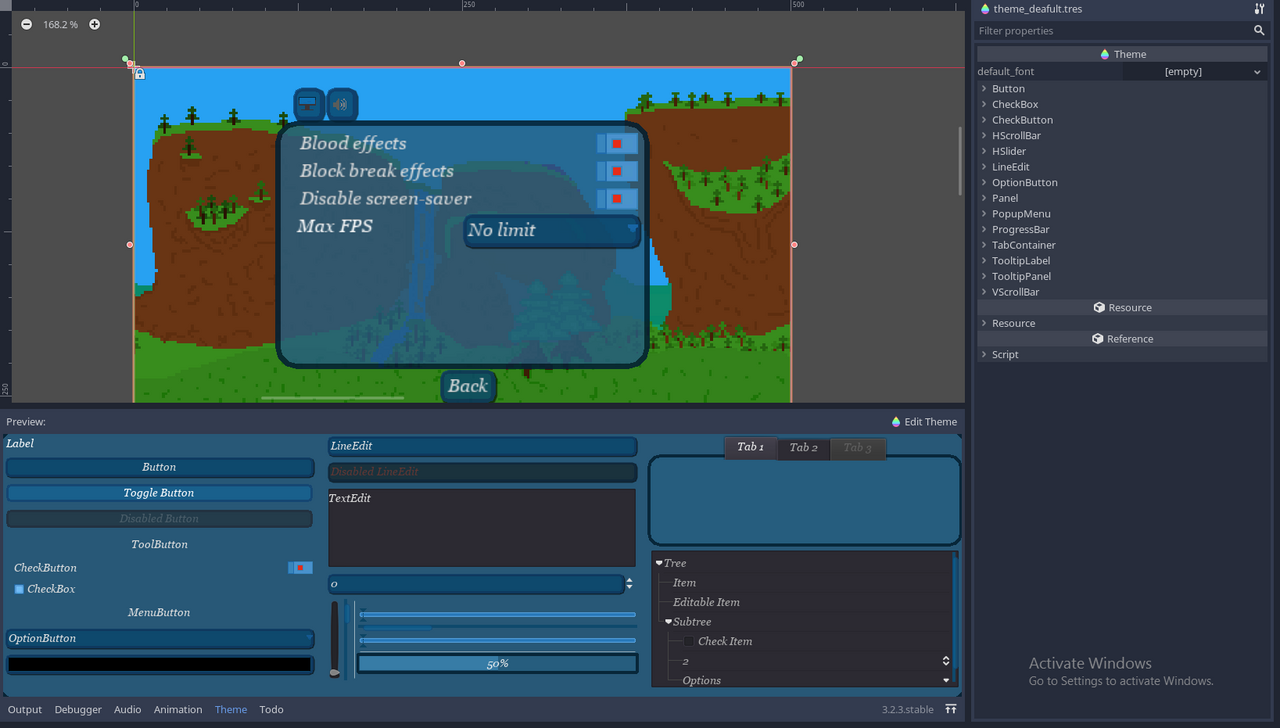
Task: Click the Back button in the game menu
Action: tap(468, 386)
